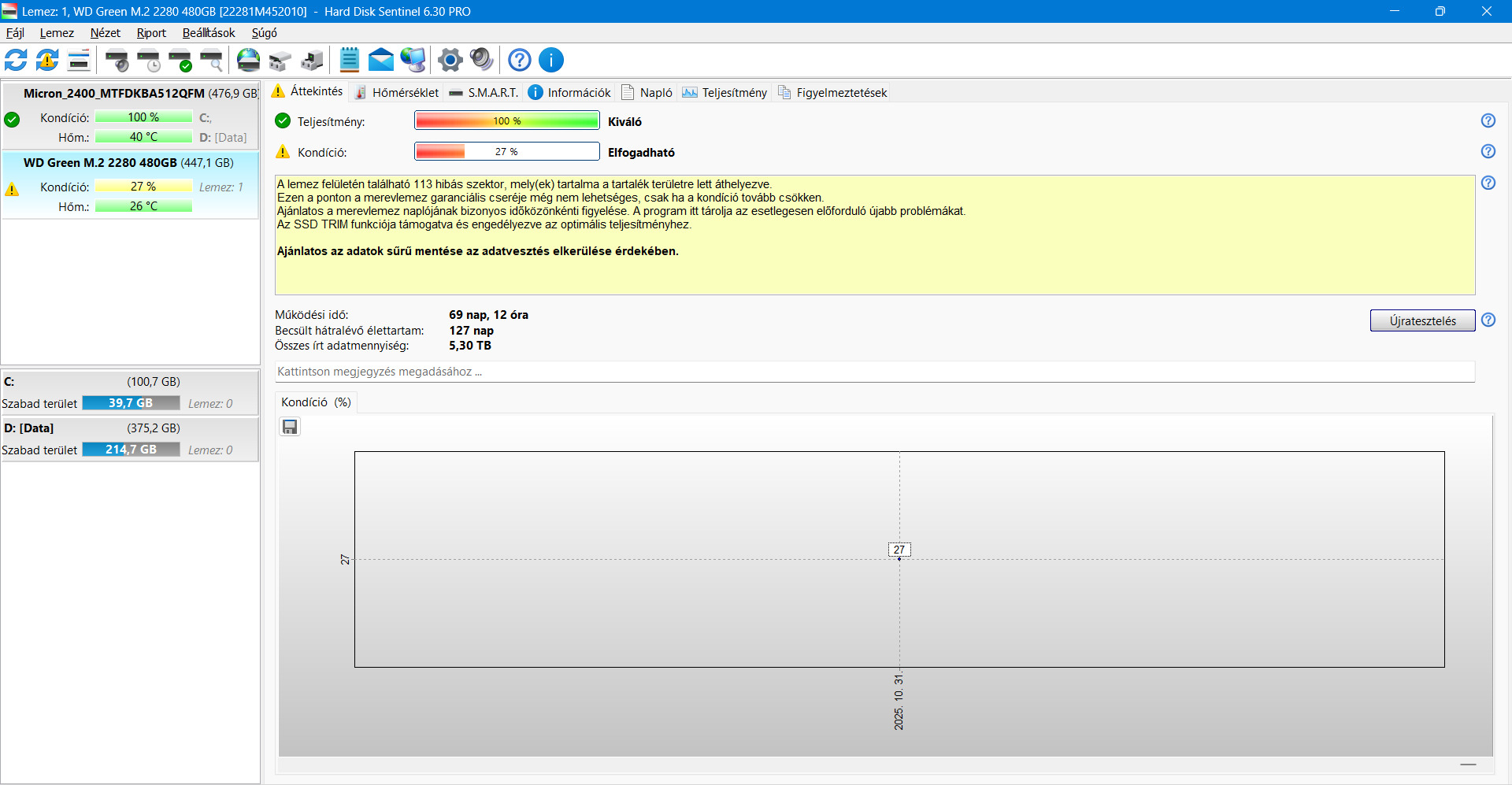Click the blue refresh arrows toolbar icon
The height and width of the screenshot is (785, 1512).
click(x=16, y=60)
